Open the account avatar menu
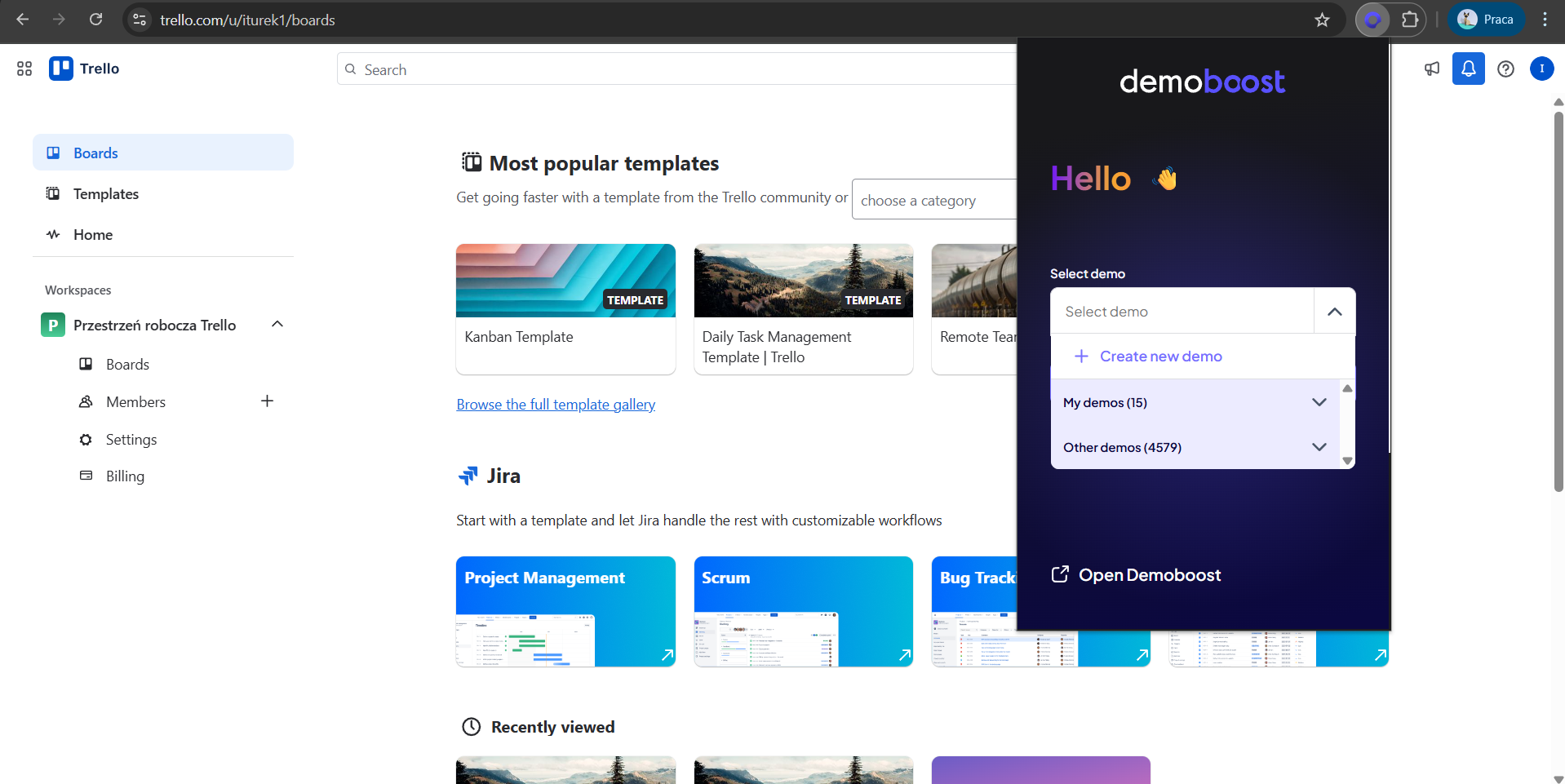This screenshot has width=1565, height=784. [1541, 69]
